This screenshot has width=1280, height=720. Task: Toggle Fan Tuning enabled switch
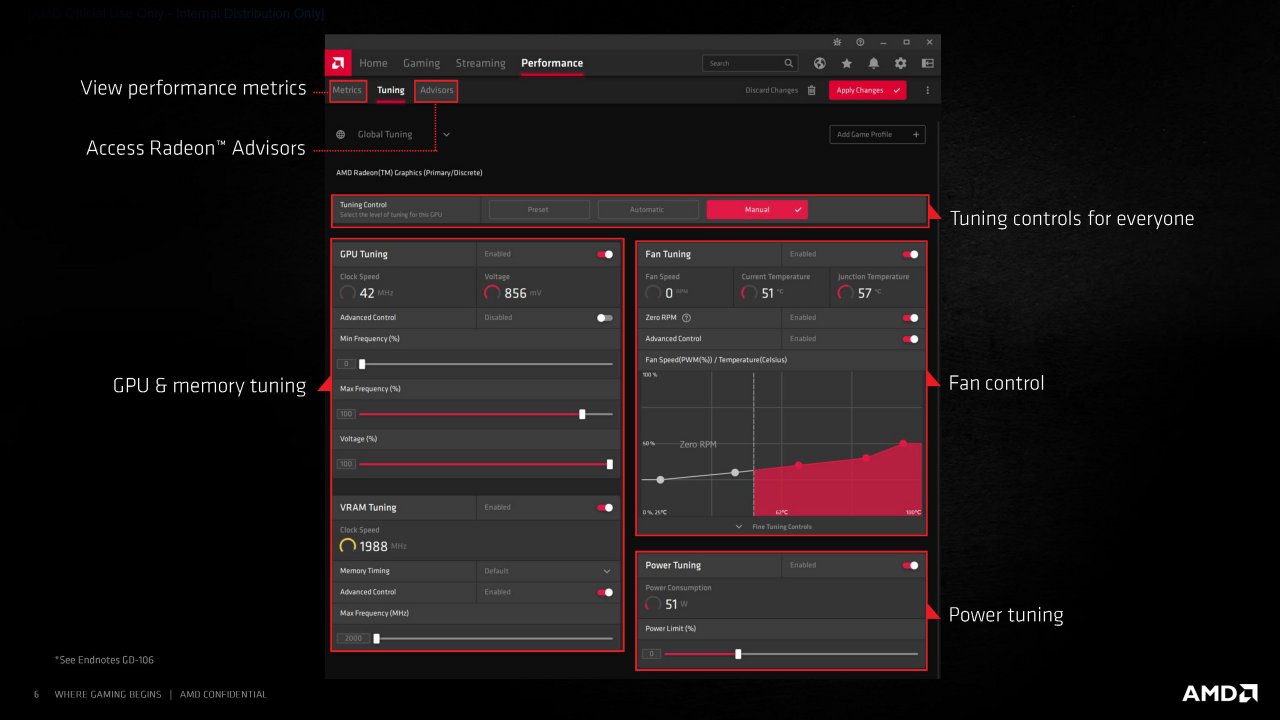910,254
